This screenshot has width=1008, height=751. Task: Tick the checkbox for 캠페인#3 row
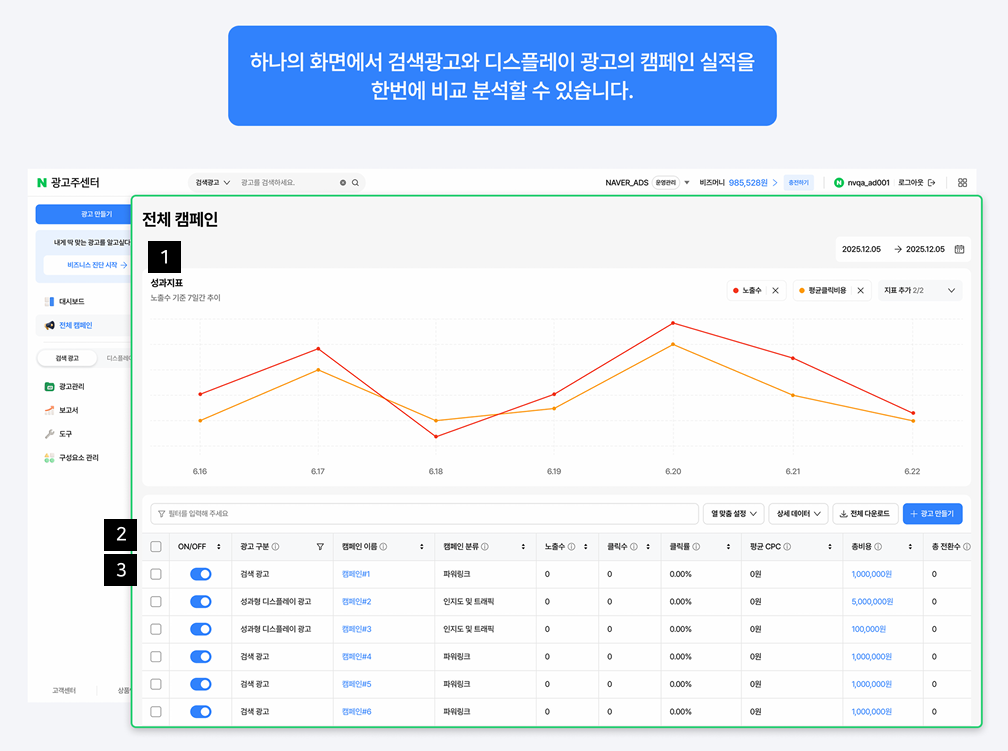156,629
